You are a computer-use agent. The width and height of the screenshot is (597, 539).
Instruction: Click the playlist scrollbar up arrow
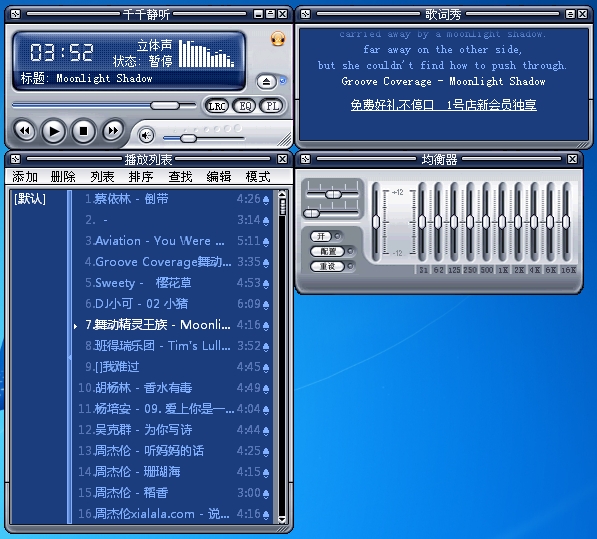tap(282, 194)
